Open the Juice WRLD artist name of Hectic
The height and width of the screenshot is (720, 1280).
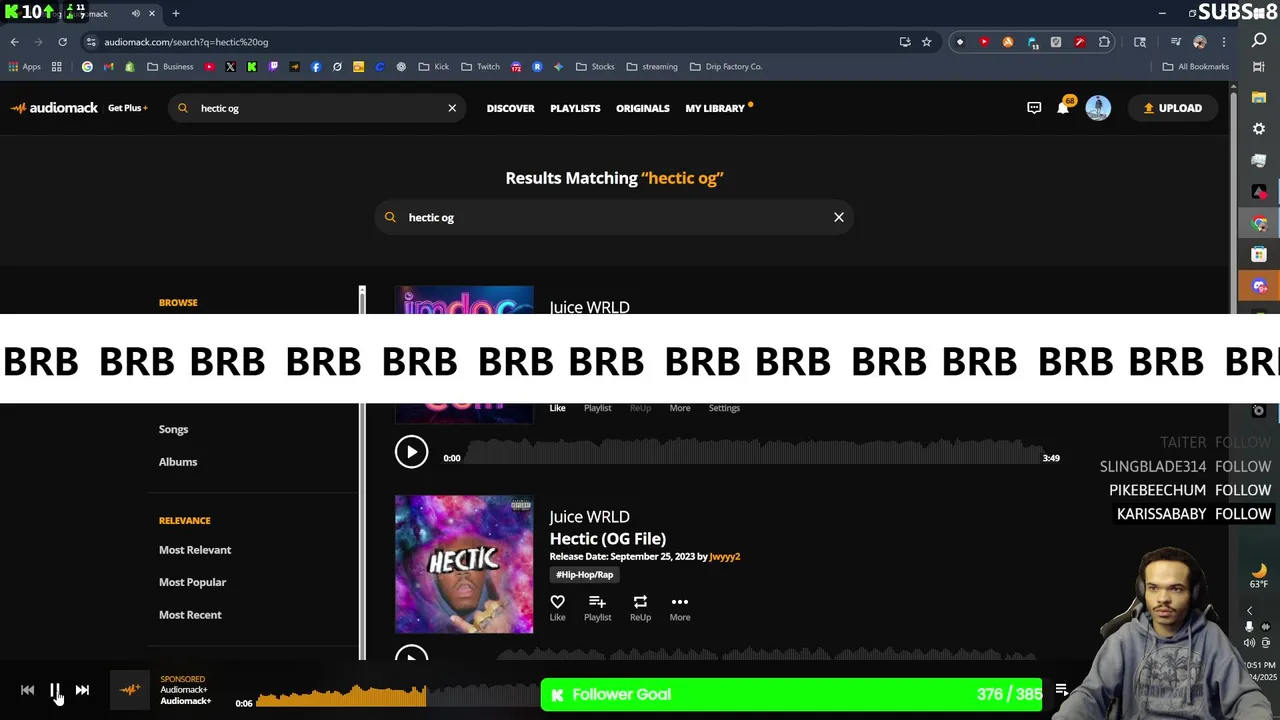pos(589,517)
